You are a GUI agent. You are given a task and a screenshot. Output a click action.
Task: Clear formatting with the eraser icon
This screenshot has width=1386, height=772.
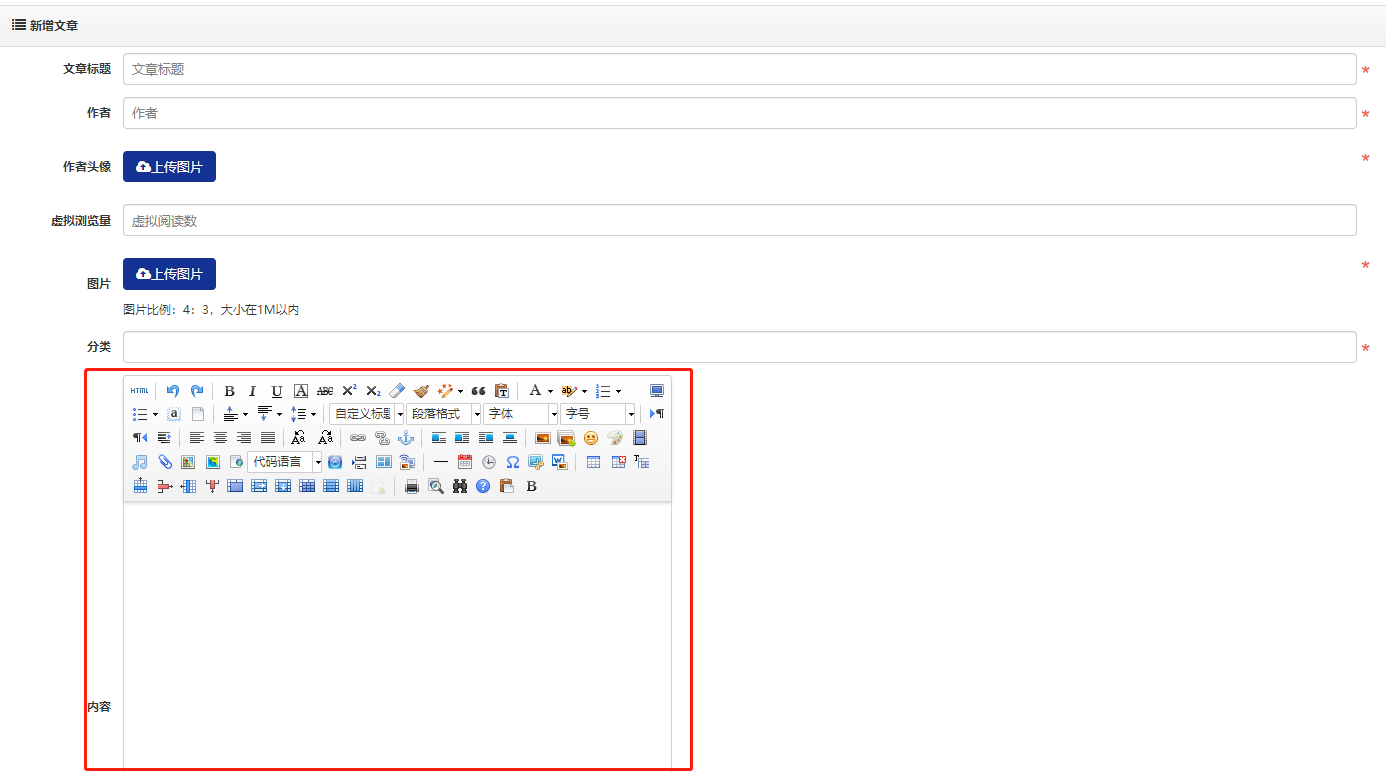pos(397,390)
